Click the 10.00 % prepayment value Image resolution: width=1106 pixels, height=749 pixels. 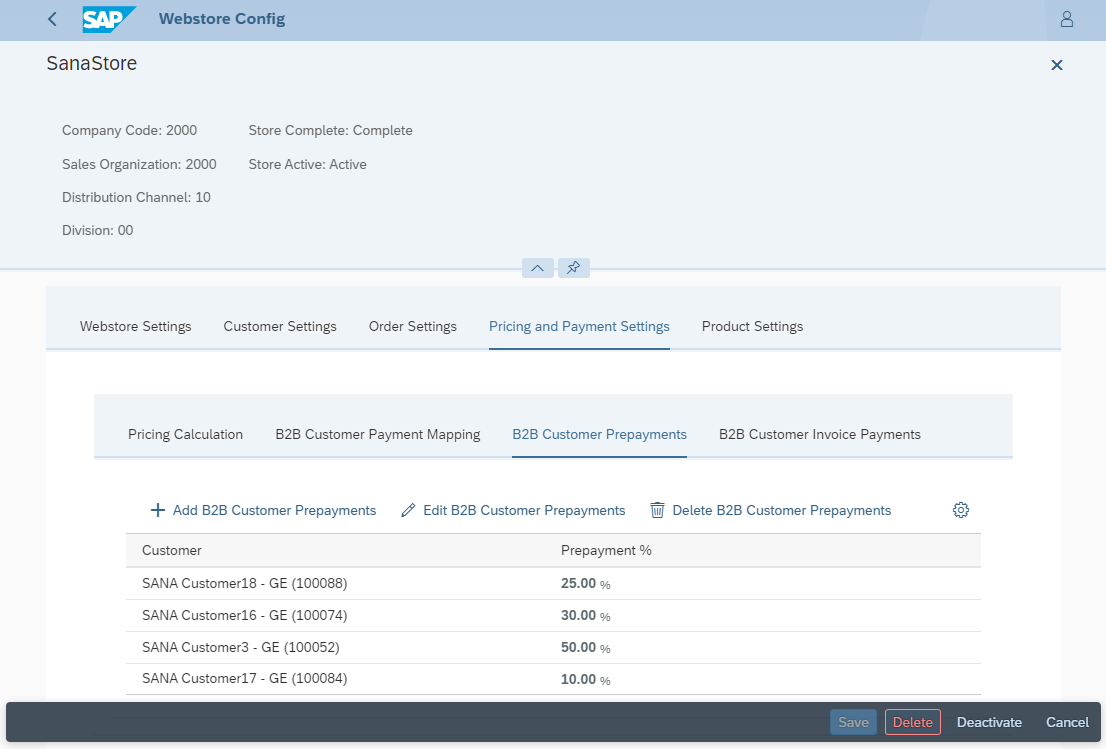(x=585, y=679)
